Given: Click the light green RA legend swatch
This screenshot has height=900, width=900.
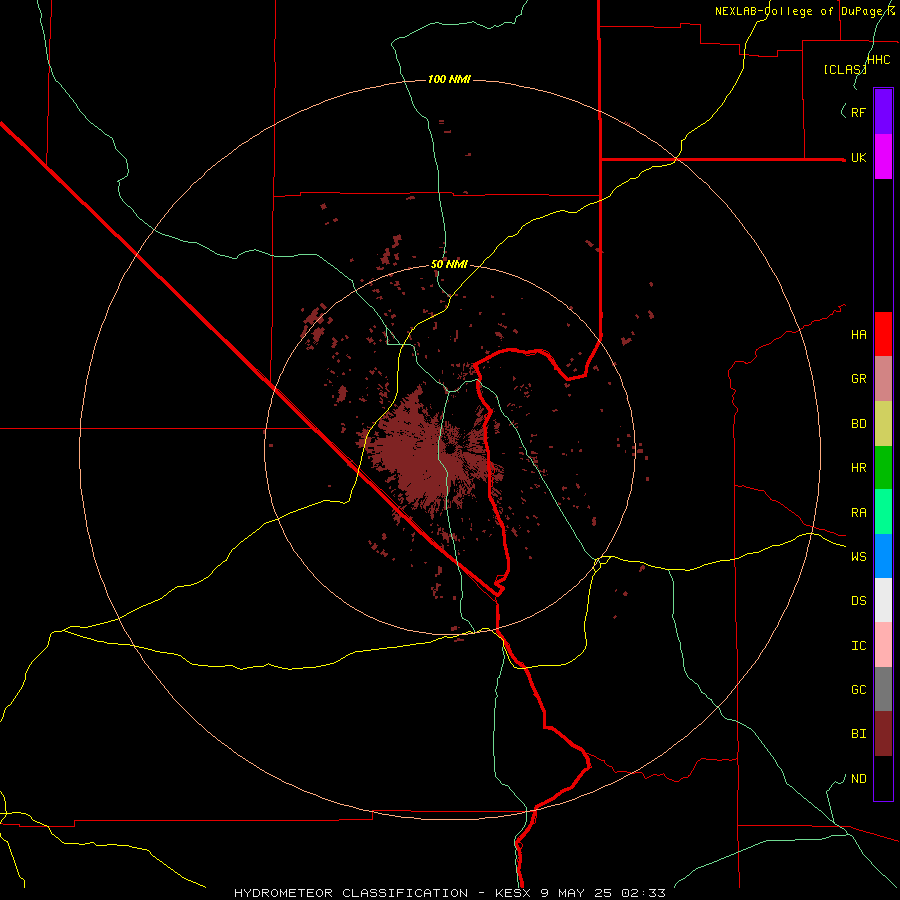Looking at the screenshot, I should [x=883, y=512].
